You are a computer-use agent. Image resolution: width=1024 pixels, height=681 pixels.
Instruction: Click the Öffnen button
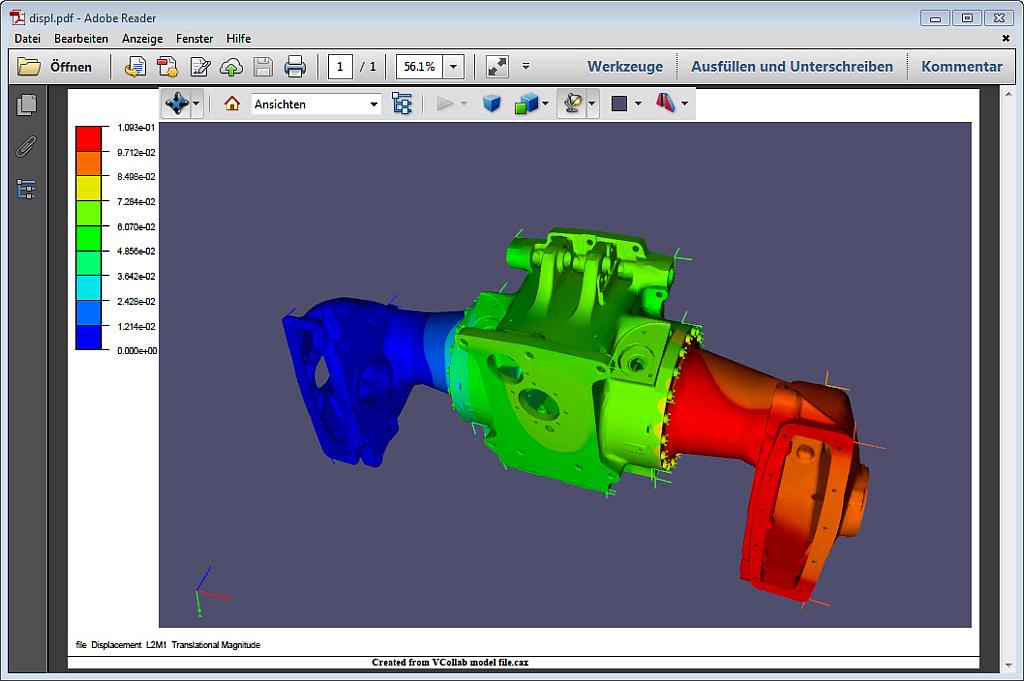(x=58, y=67)
